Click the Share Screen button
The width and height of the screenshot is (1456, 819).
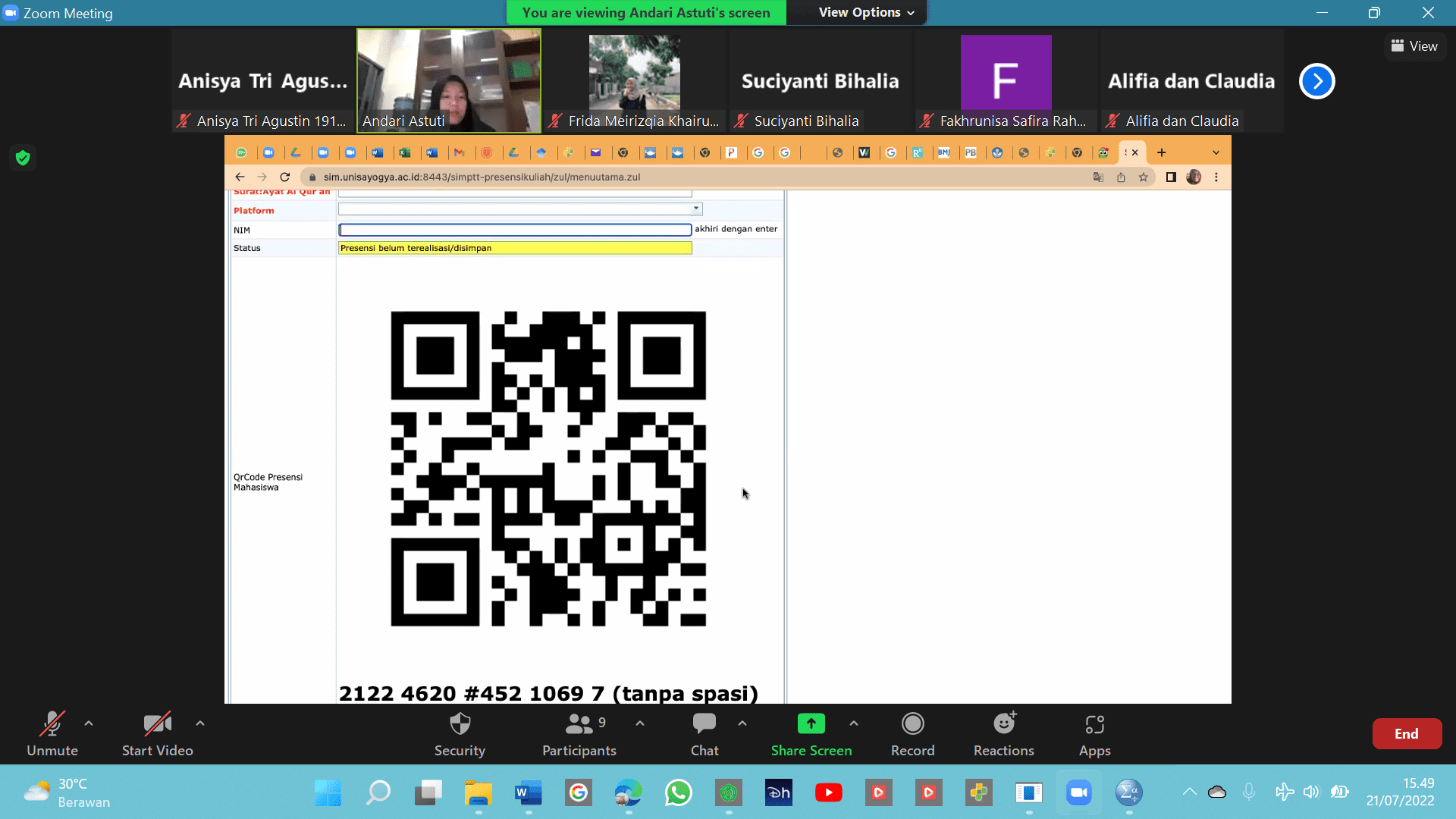(x=811, y=733)
